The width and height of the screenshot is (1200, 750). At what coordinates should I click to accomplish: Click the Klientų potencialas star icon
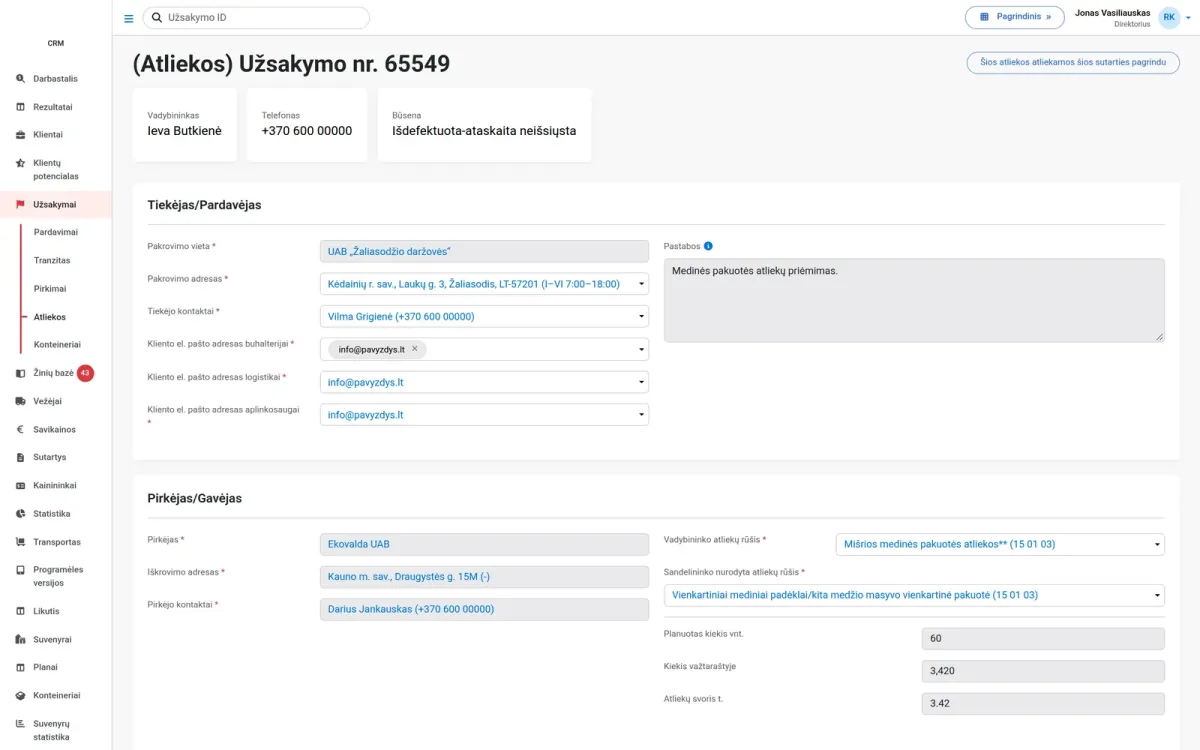click(x=20, y=162)
